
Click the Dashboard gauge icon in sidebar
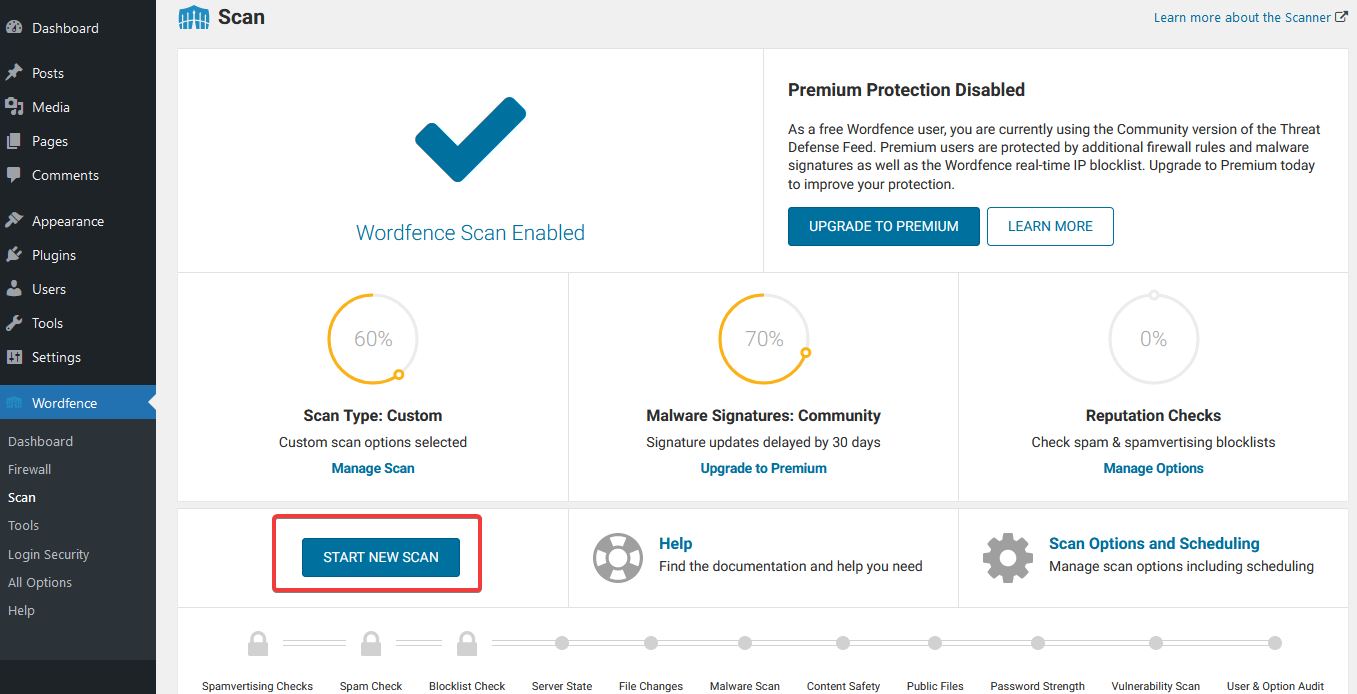[14, 28]
